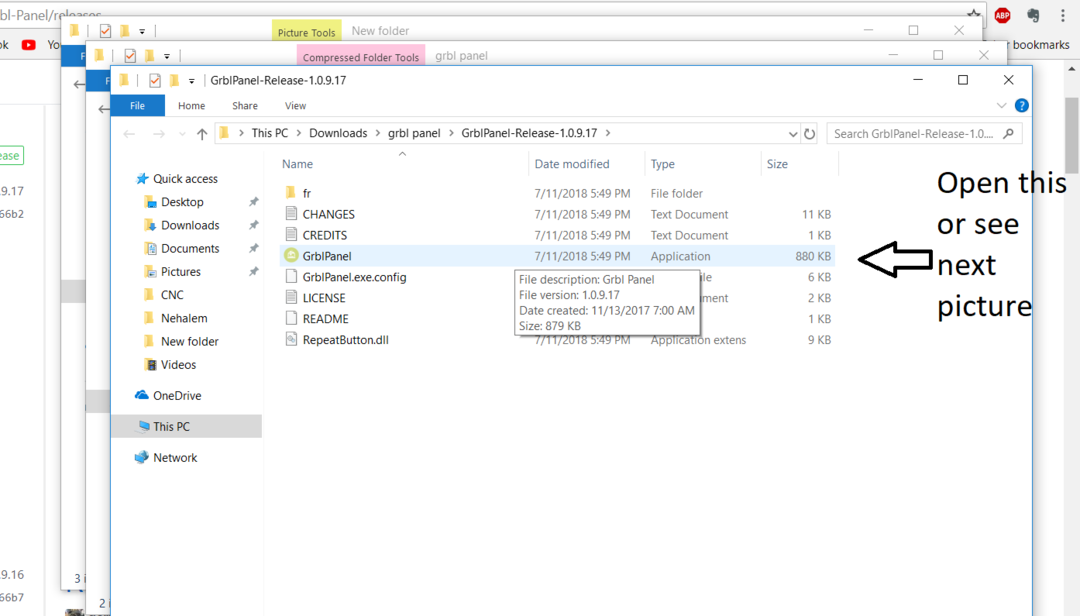Click the Up directory arrow

pyautogui.click(x=202, y=134)
